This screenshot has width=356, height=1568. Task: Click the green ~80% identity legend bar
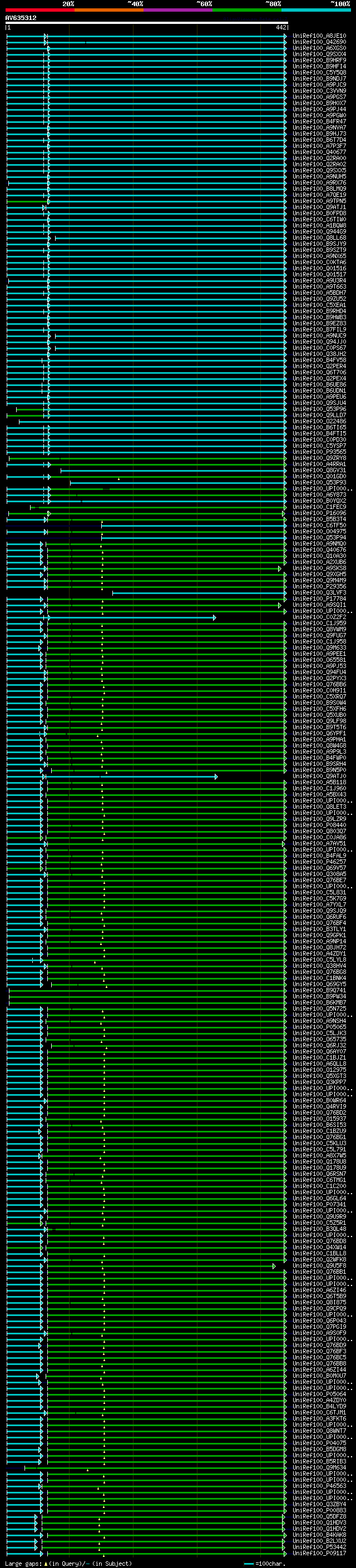click(247, 10)
